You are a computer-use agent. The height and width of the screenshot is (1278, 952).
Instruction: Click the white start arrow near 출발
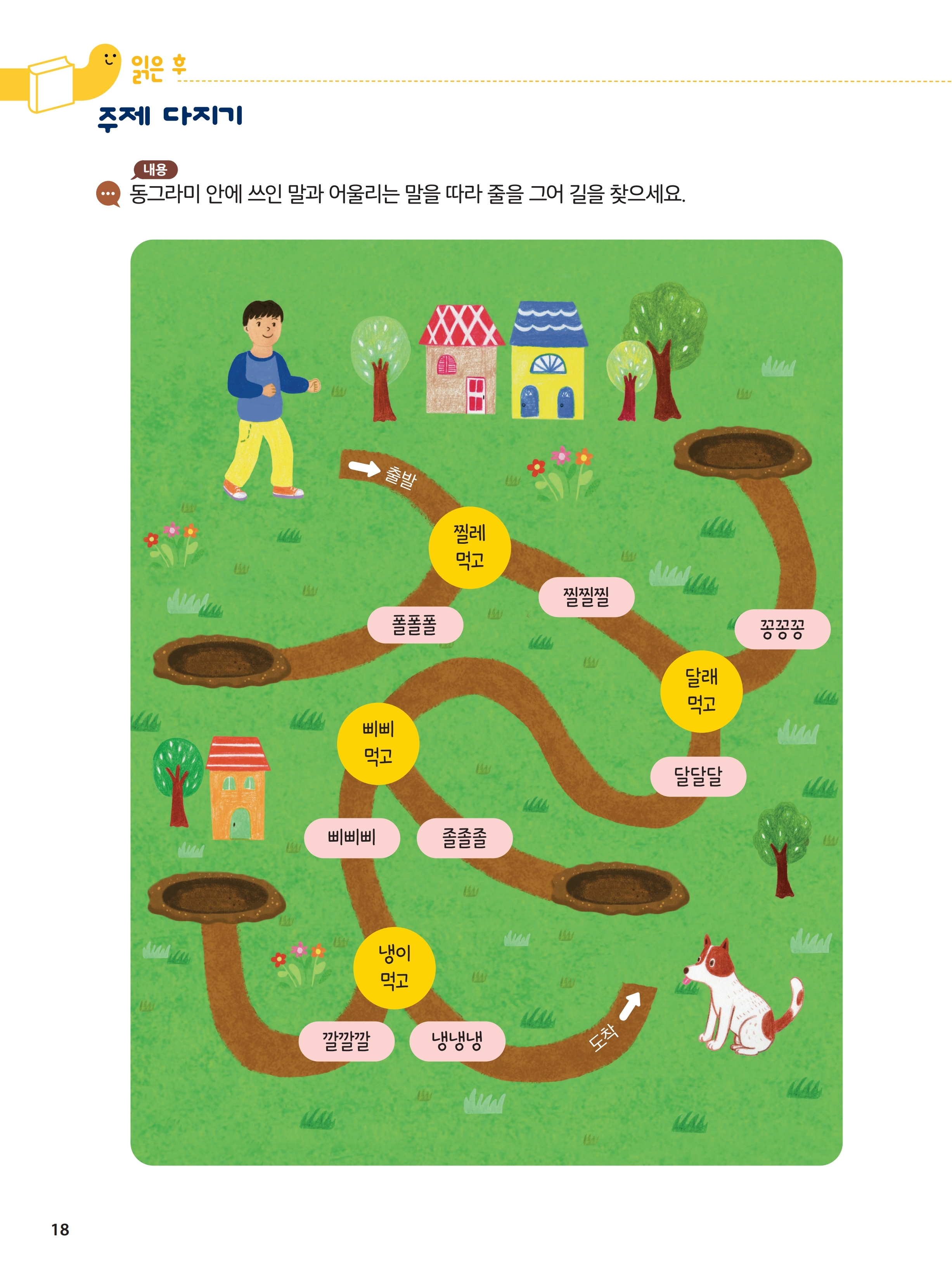[x=364, y=469]
